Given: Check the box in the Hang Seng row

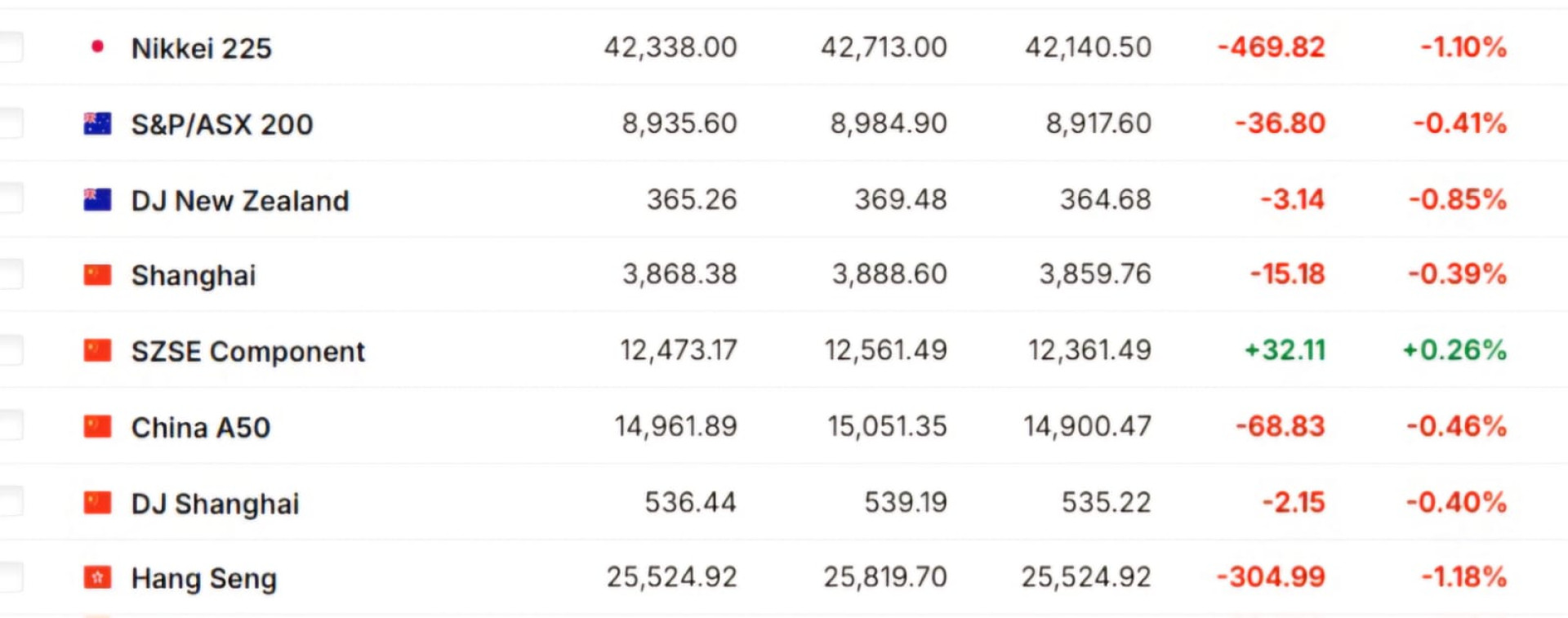Looking at the screenshot, I should [10, 578].
